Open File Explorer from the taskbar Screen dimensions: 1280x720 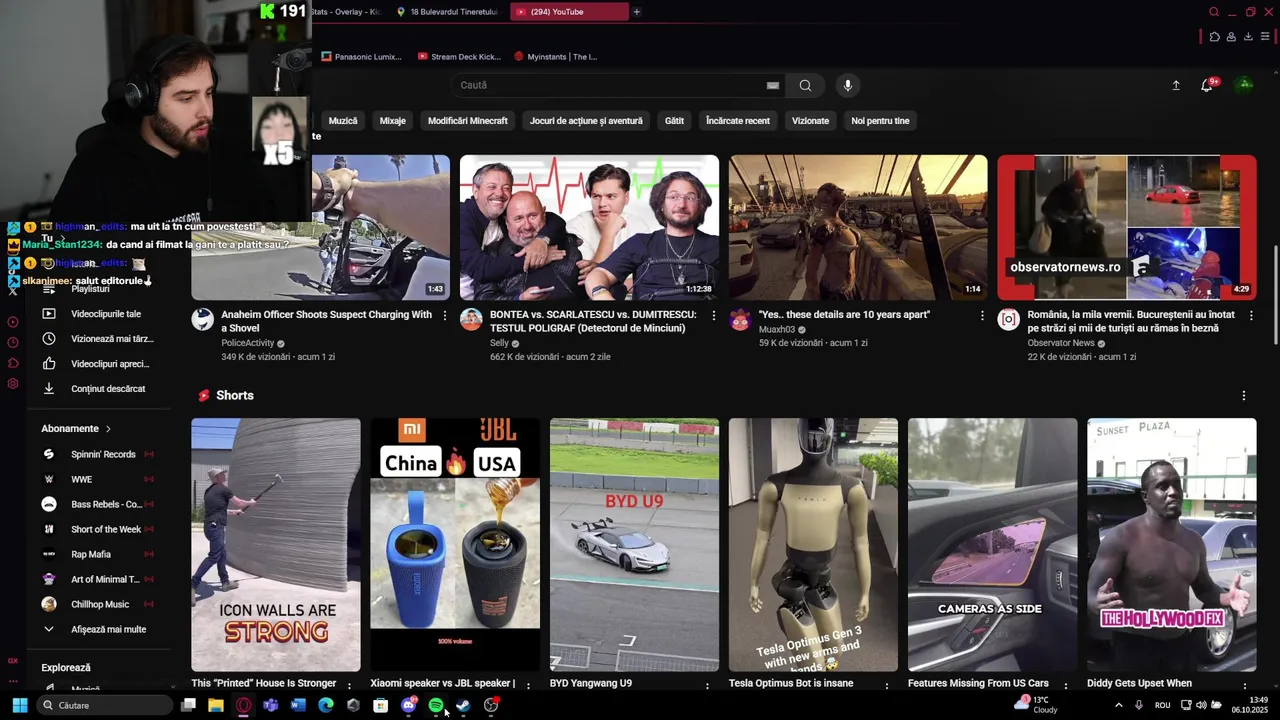click(x=215, y=705)
